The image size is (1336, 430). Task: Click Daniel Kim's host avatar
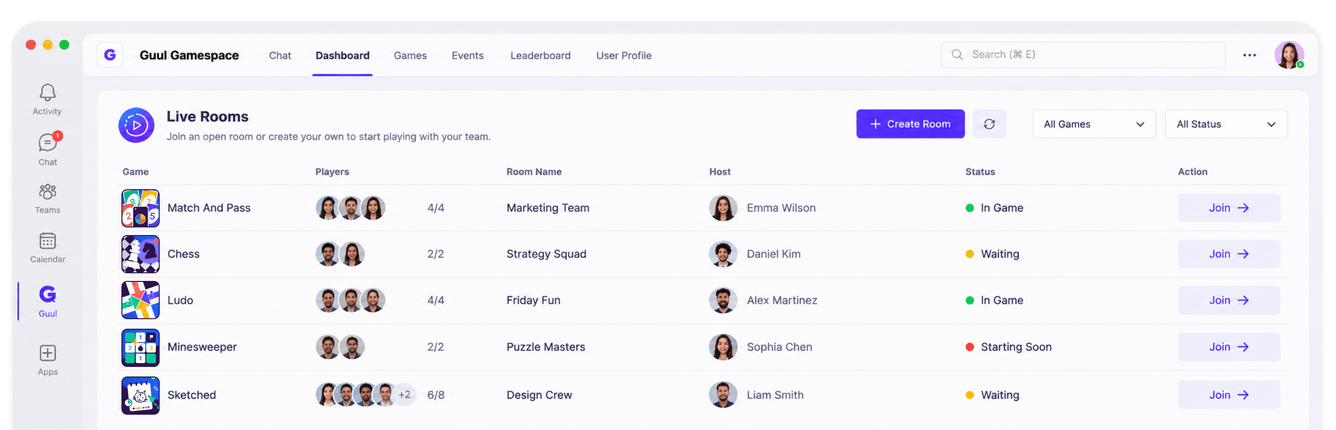(723, 254)
